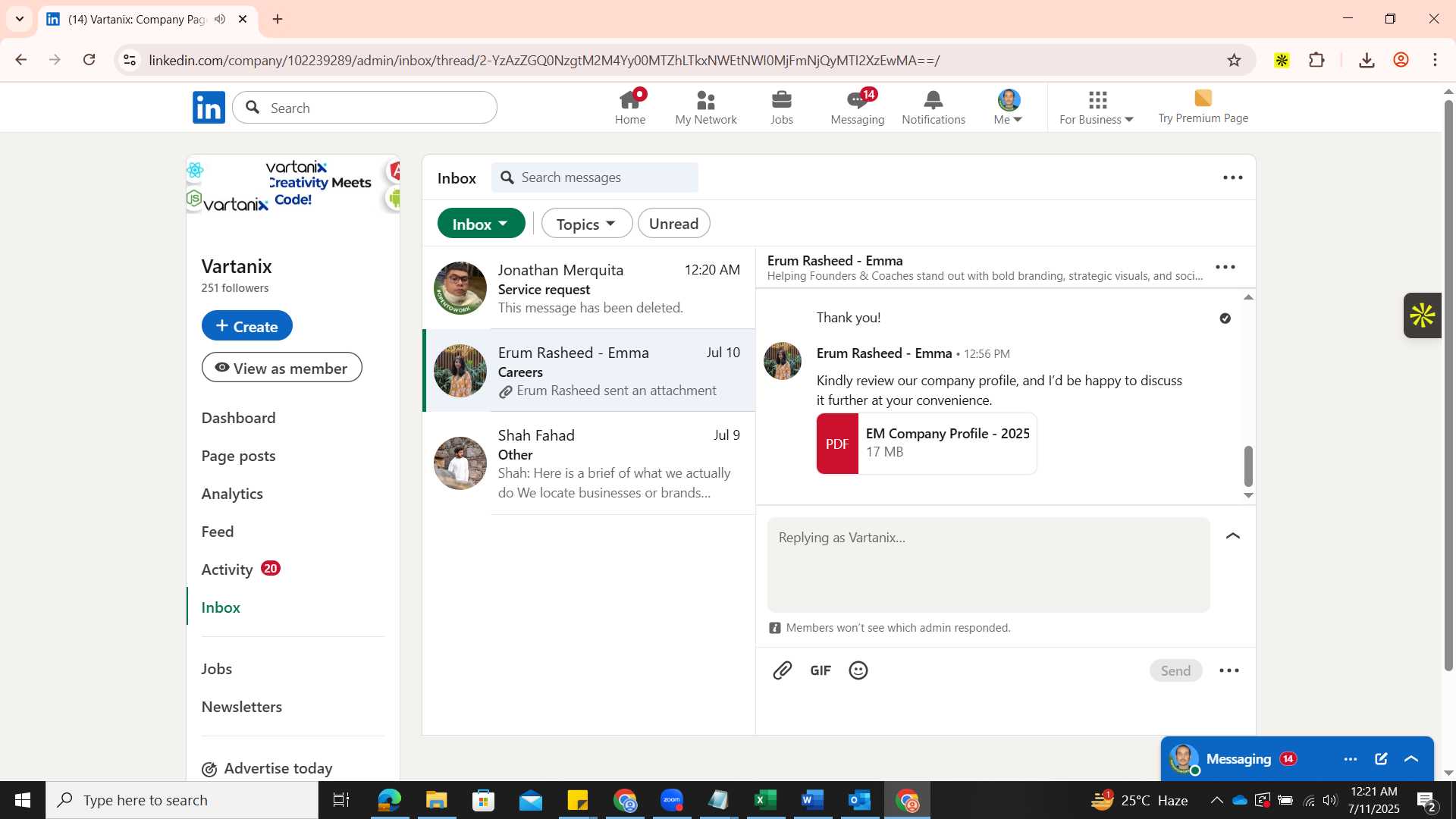Image resolution: width=1456 pixels, height=819 pixels.
Task: Open My Network page
Action: click(706, 108)
